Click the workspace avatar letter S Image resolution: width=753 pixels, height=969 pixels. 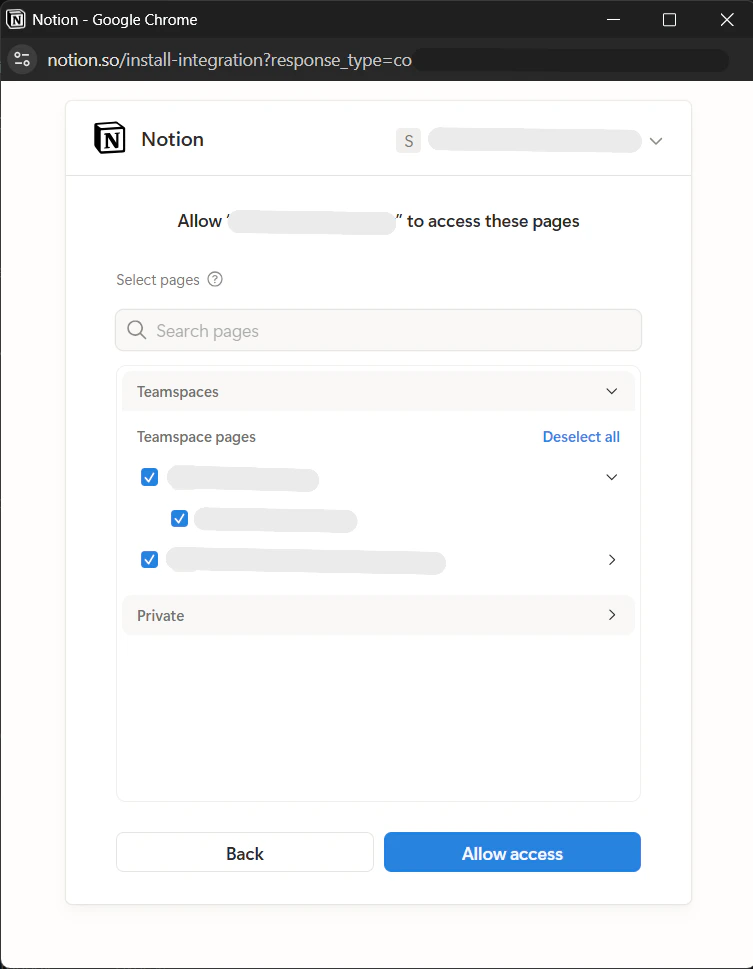(x=409, y=141)
